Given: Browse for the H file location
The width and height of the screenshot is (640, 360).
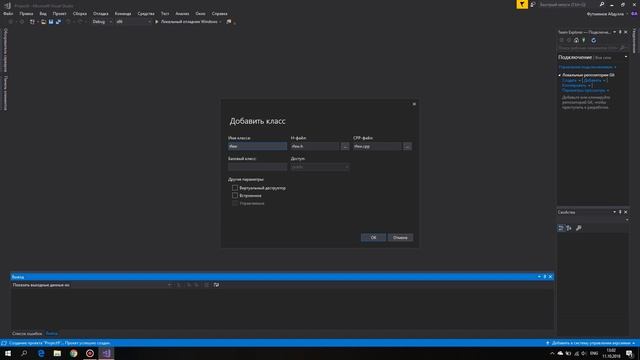Looking at the screenshot, I should 345,146.
